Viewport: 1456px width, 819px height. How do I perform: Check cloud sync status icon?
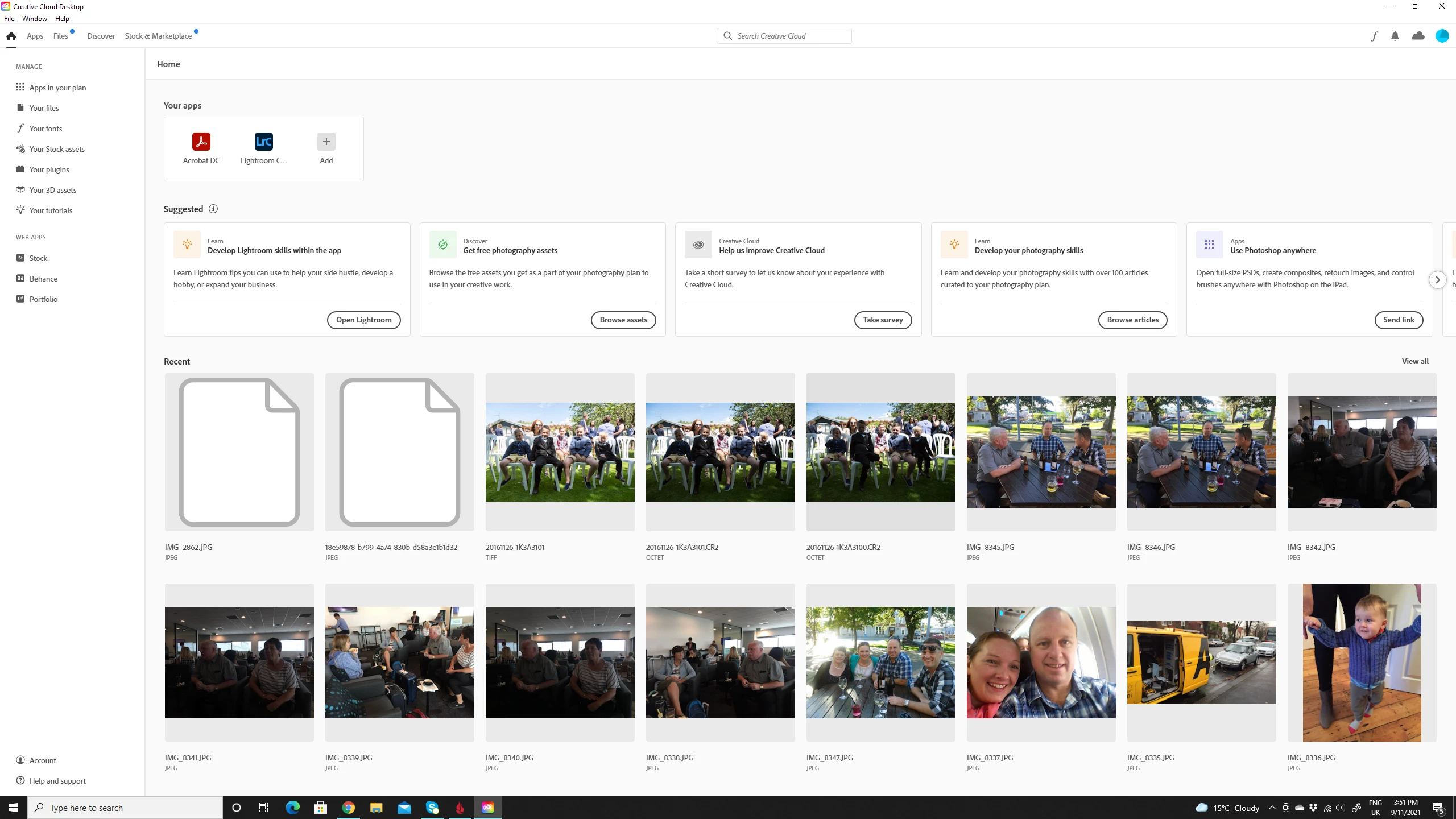(x=1418, y=36)
